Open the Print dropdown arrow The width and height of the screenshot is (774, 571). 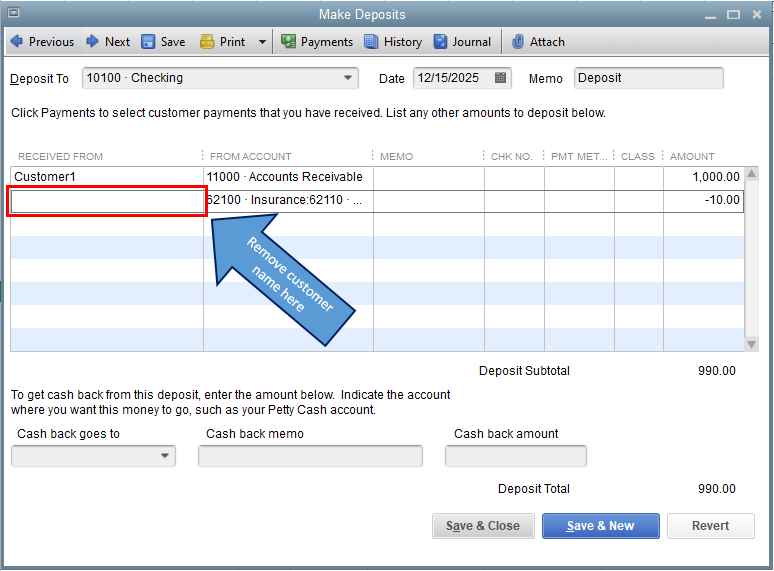pos(262,42)
